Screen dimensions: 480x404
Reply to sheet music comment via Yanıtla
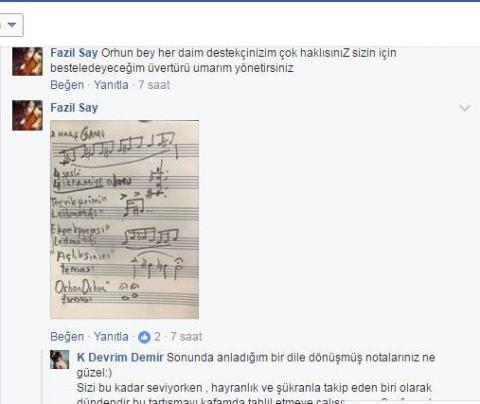(x=111, y=337)
